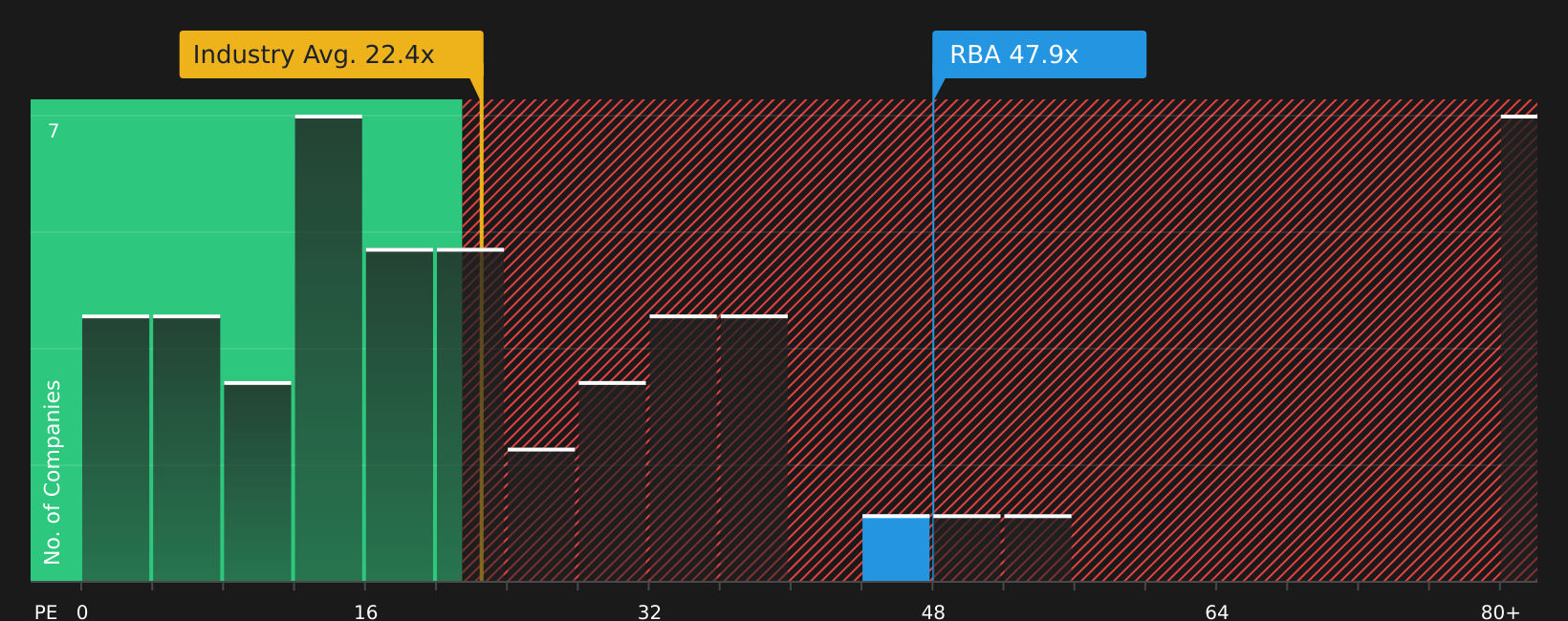The height and width of the screenshot is (621, 1568).
Task: Click the No. of Companies axis title
Action: pos(53,472)
